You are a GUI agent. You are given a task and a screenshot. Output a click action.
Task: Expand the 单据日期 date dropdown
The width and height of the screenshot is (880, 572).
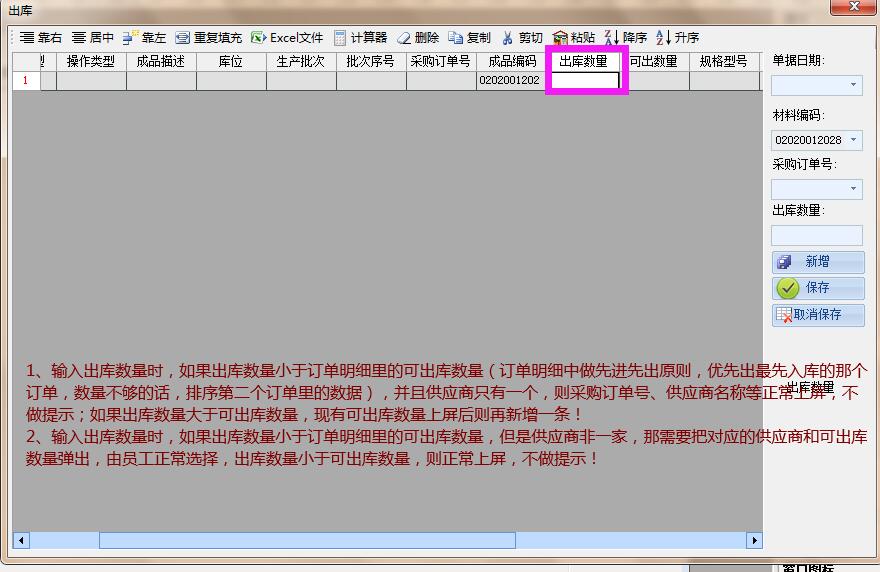853,86
